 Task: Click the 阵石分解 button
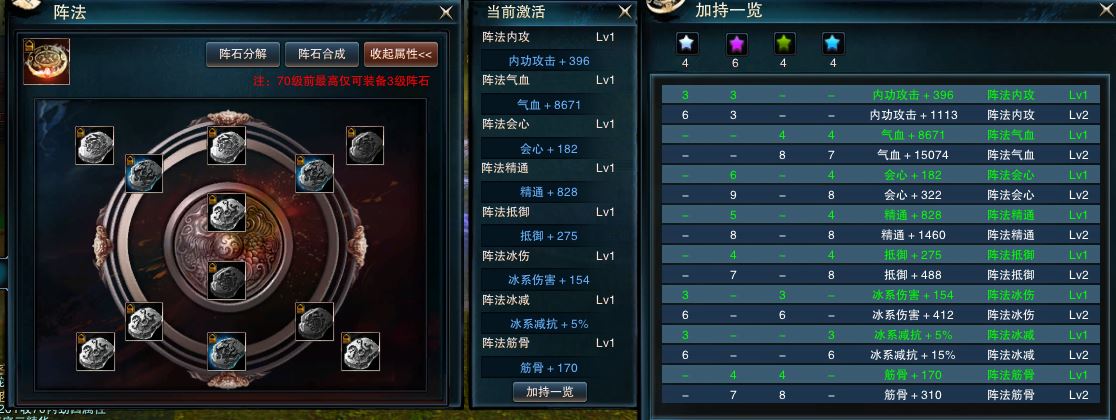tap(243, 54)
